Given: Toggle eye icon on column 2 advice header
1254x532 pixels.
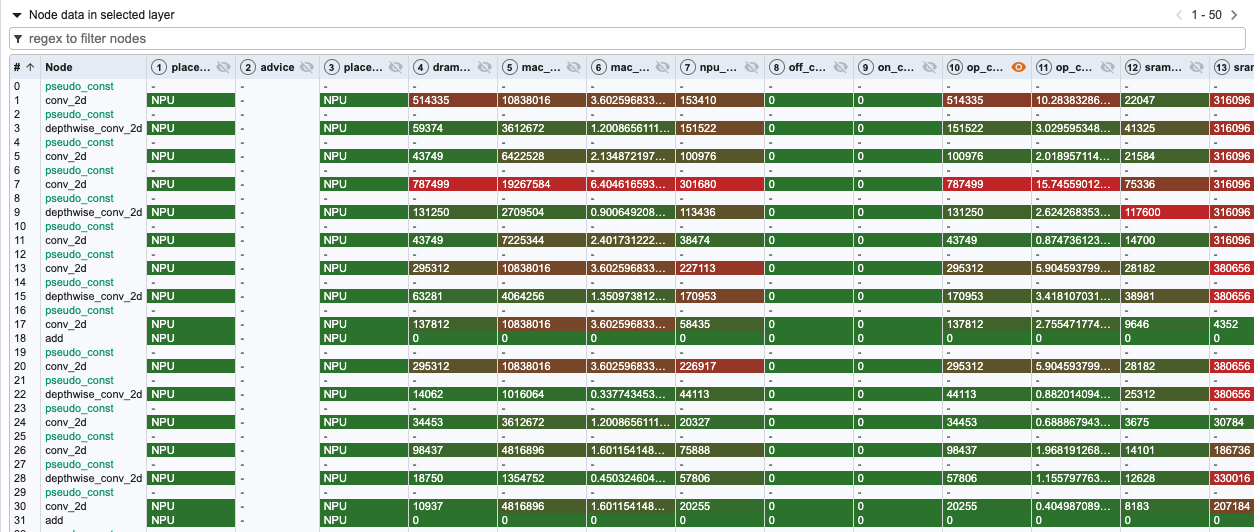Looking at the screenshot, I should 309,67.
